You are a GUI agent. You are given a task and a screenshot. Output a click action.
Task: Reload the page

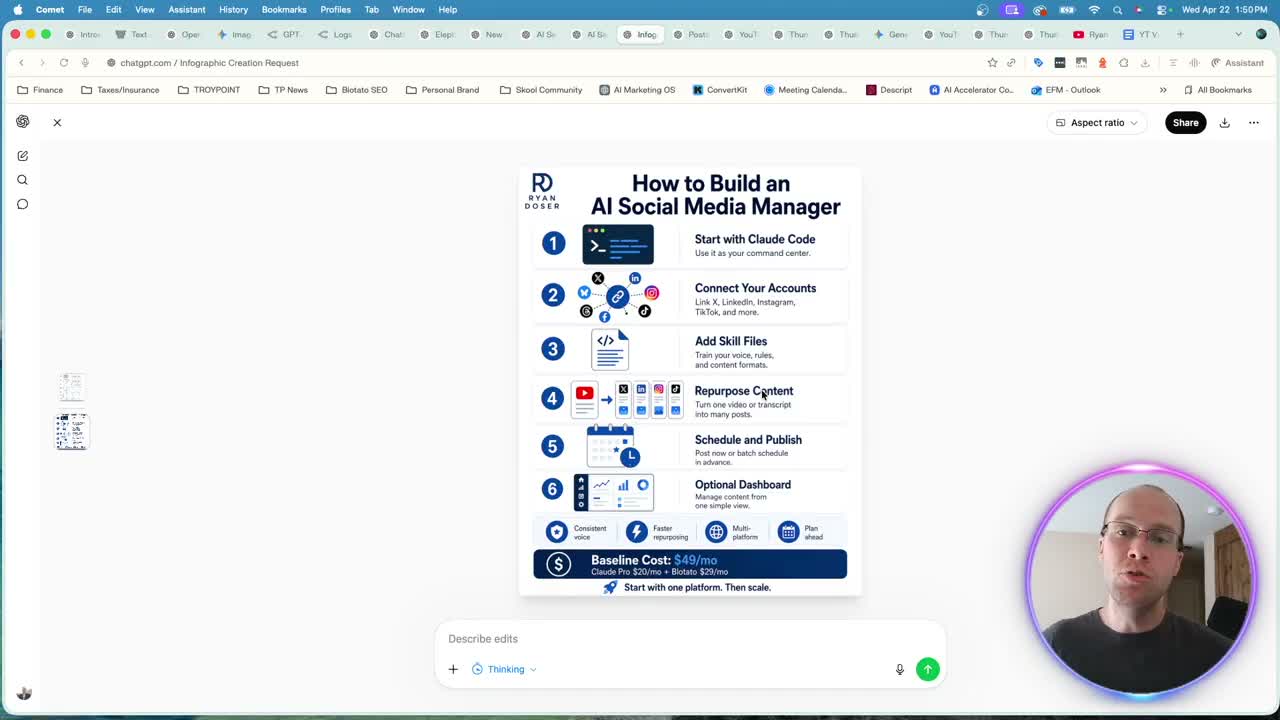point(63,63)
